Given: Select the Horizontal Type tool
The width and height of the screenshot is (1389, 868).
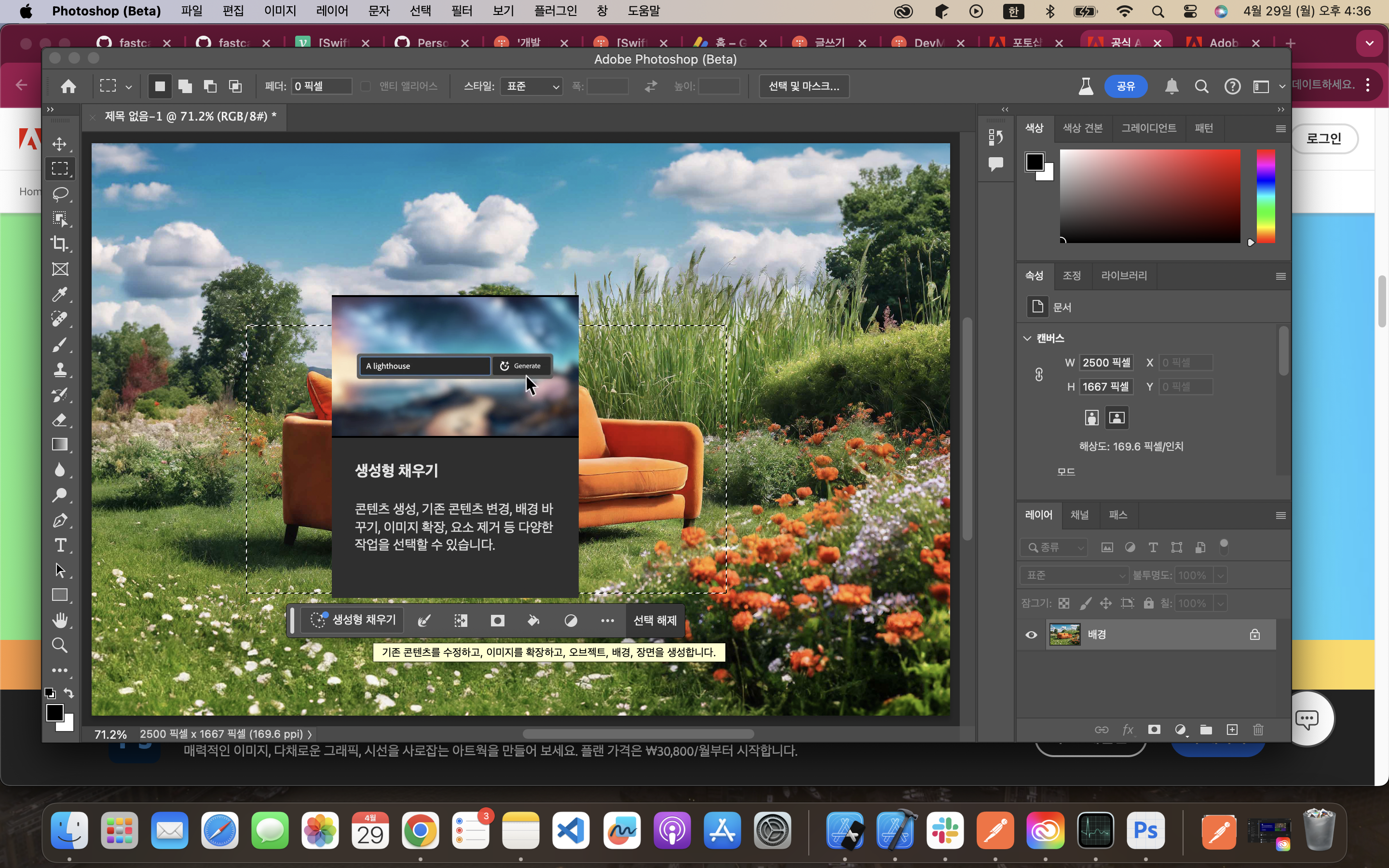Looking at the screenshot, I should click(x=60, y=545).
